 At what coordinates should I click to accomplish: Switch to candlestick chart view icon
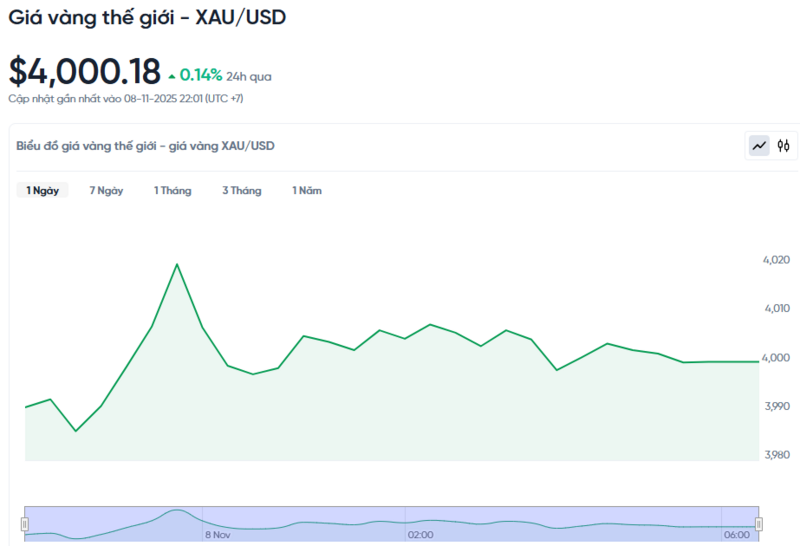click(x=784, y=146)
